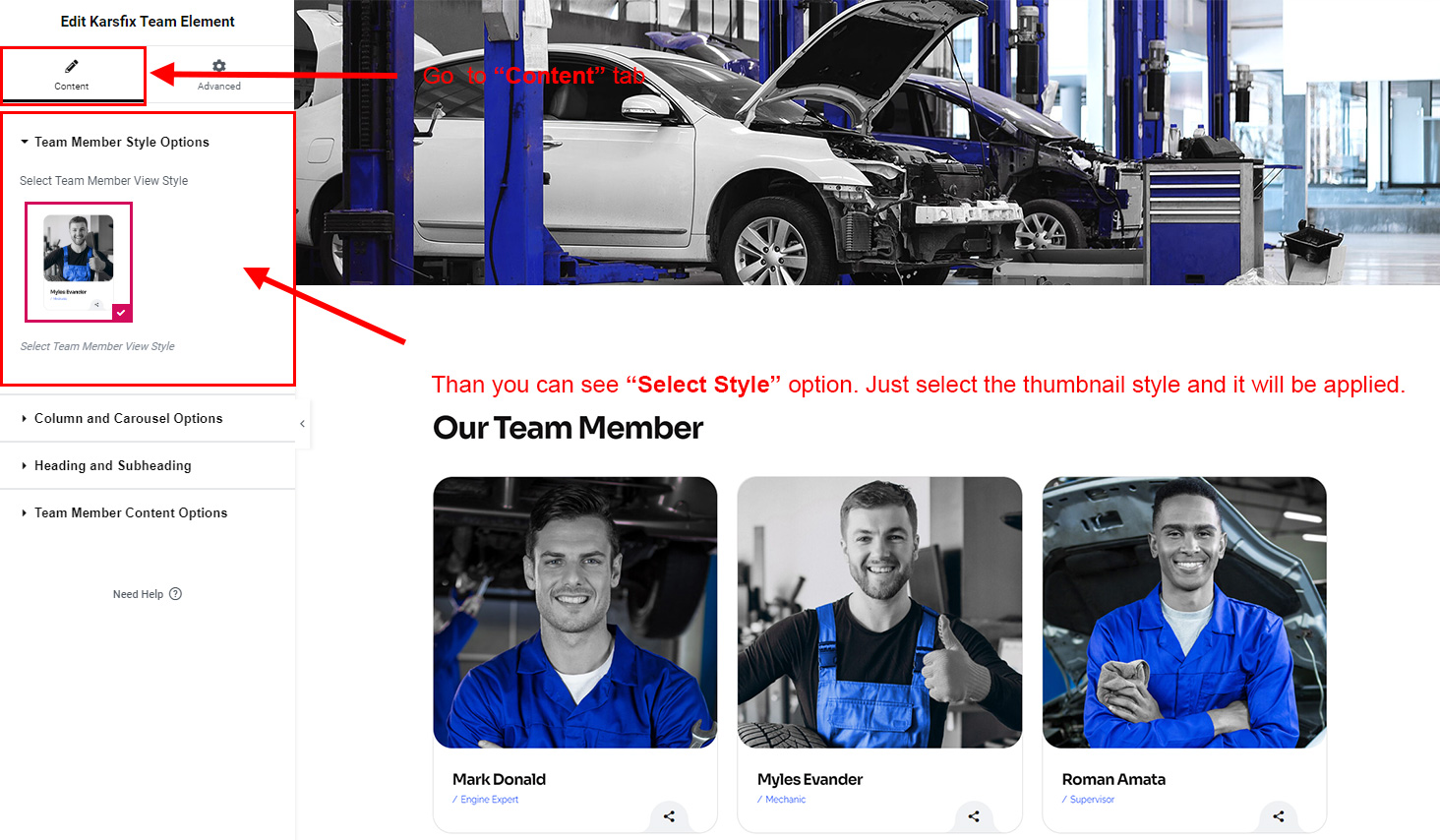
Task: Click Mark Donald name link
Action: (x=499, y=779)
